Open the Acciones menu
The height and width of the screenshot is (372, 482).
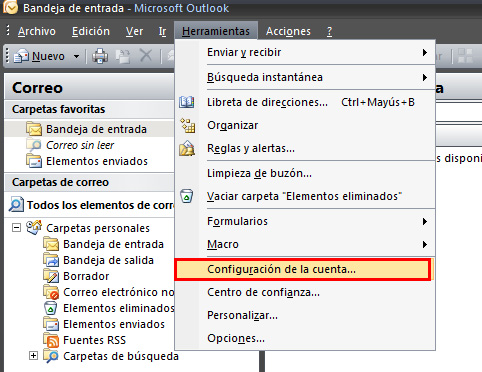pos(288,31)
